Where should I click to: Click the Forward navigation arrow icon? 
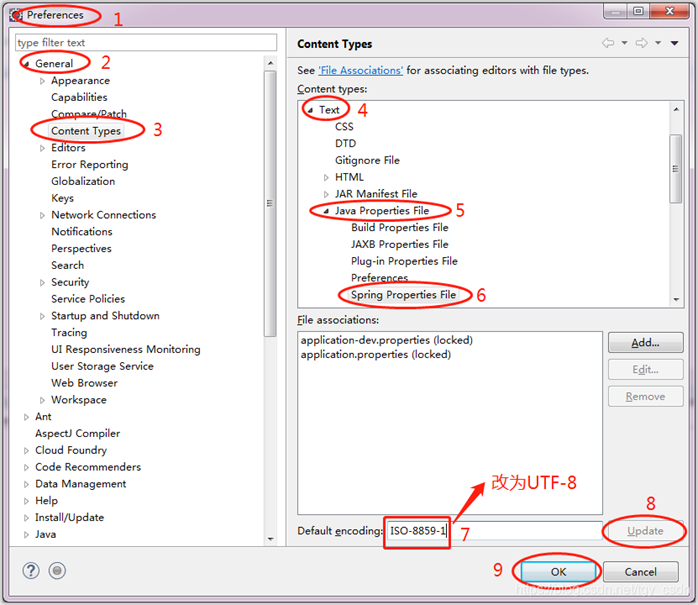coord(641,43)
